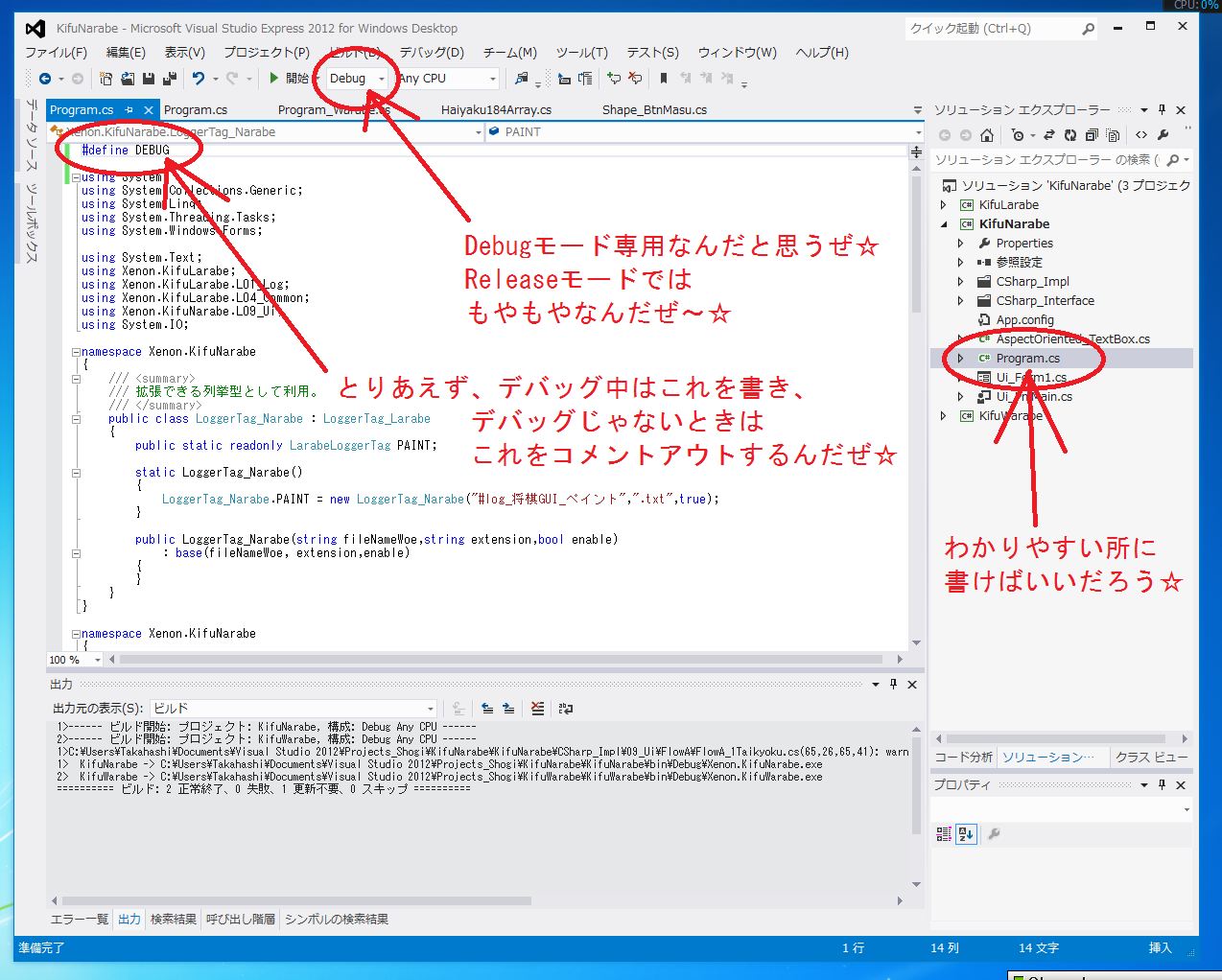Viewport: 1222px width, 980px height.
Task: Open the ツール(T) menu
Action: [x=582, y=53]
